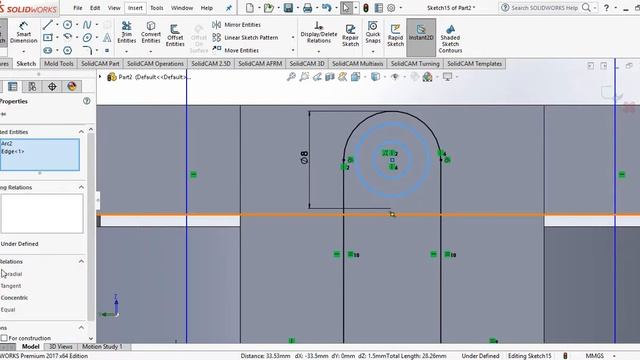Select the Polygon sketch tool

click(67, 50)
